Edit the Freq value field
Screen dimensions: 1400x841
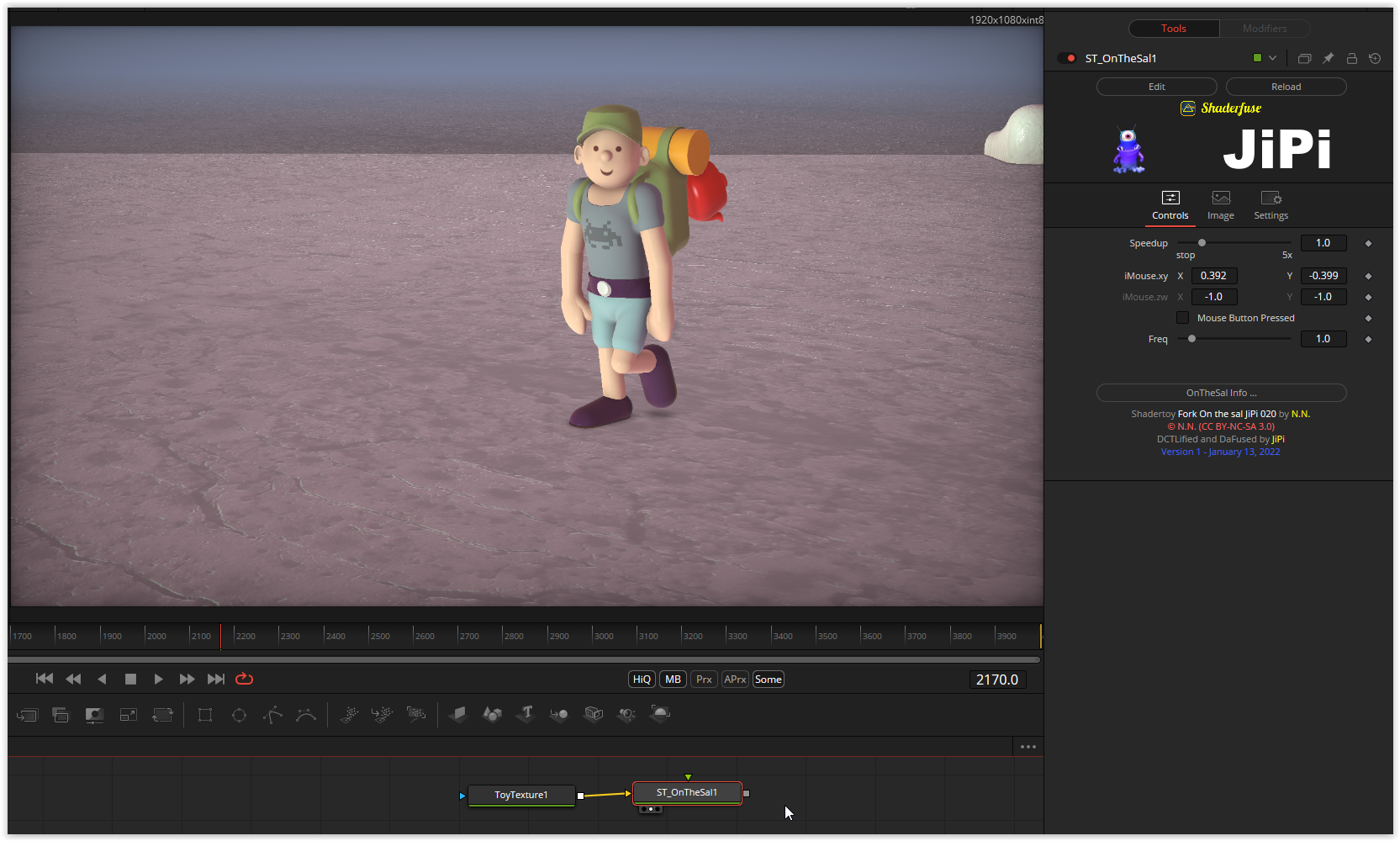[x=1323, y=339]
